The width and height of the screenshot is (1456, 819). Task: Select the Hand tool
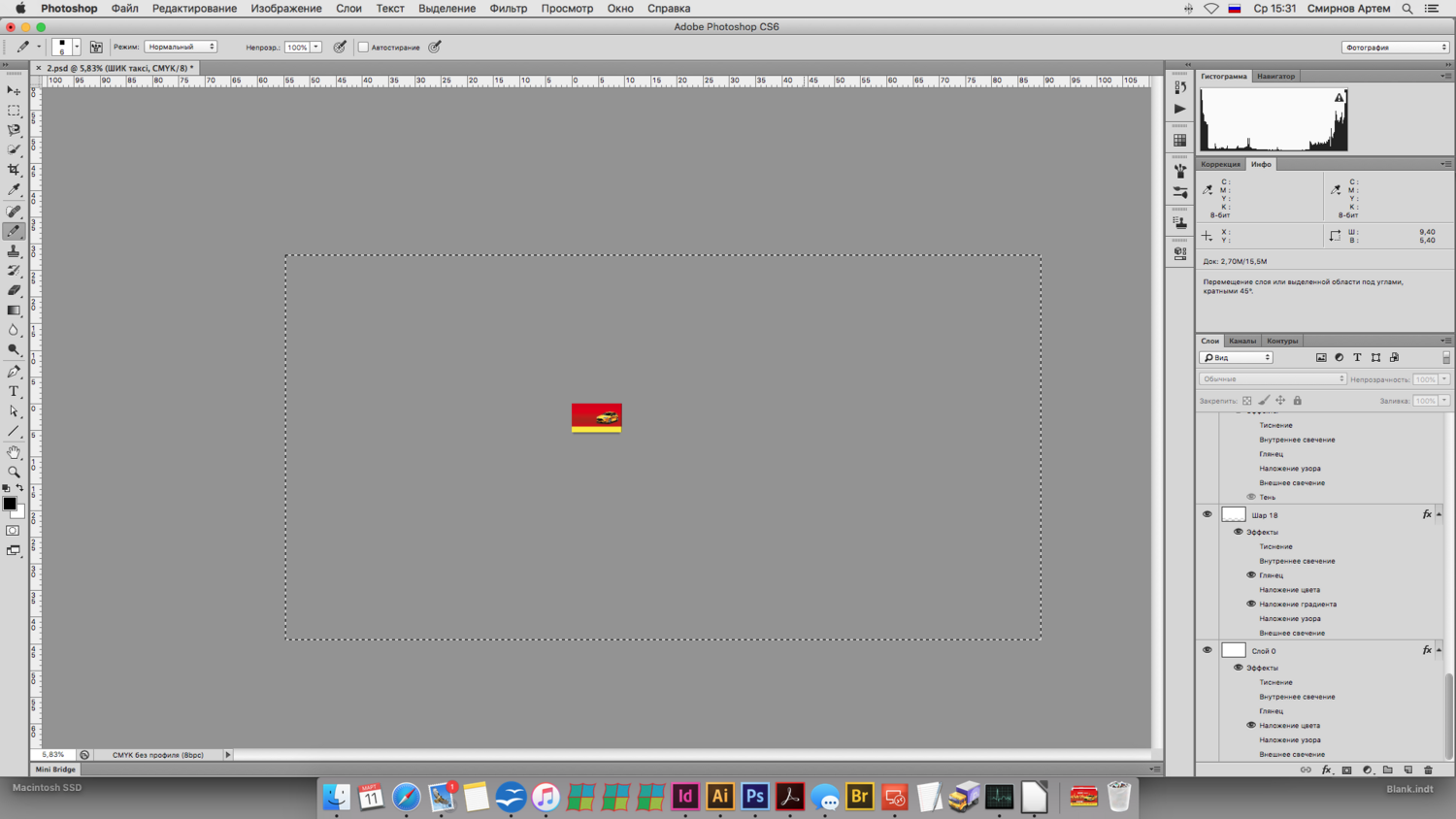click(14, 452)
